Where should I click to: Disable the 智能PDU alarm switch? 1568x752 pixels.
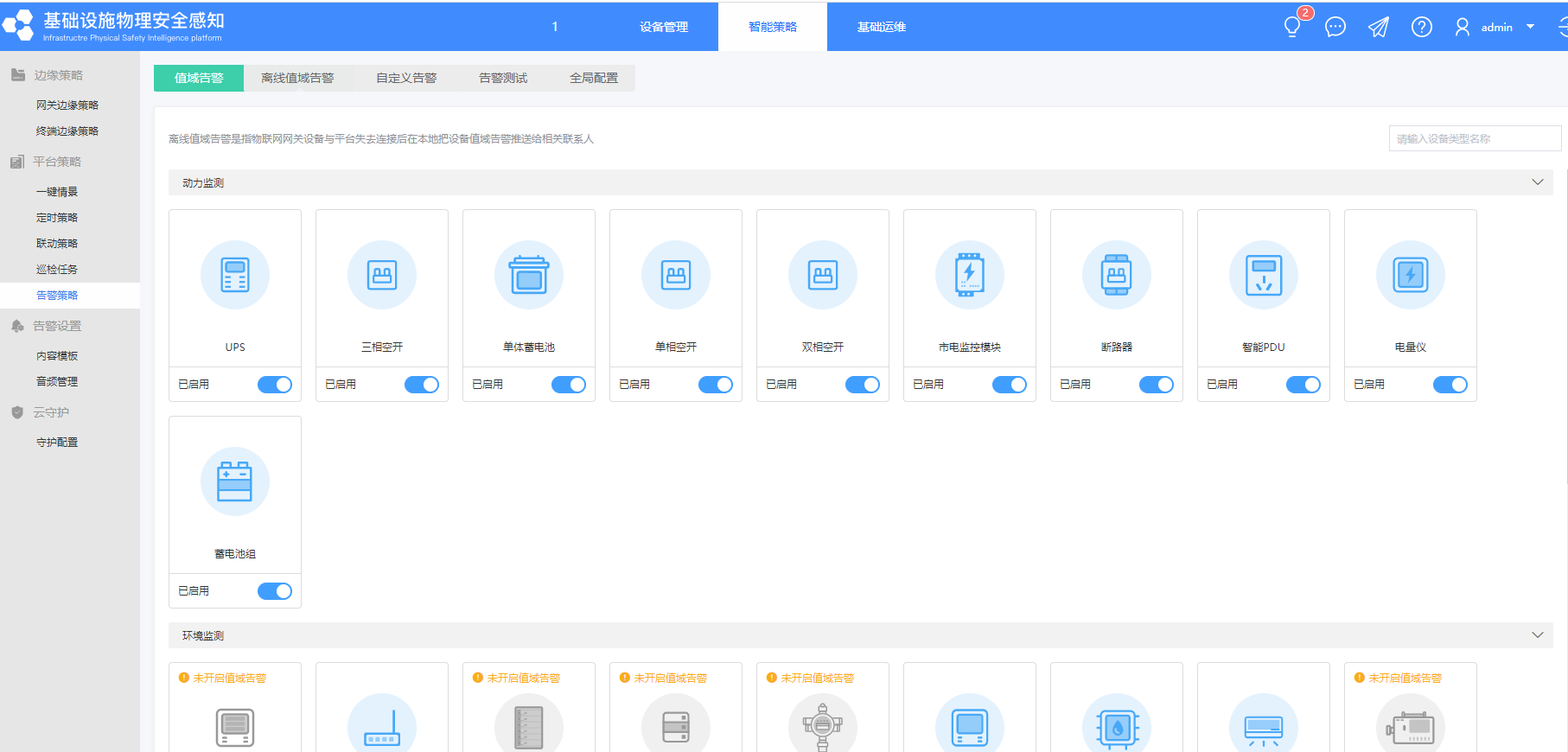(1303, 385)
